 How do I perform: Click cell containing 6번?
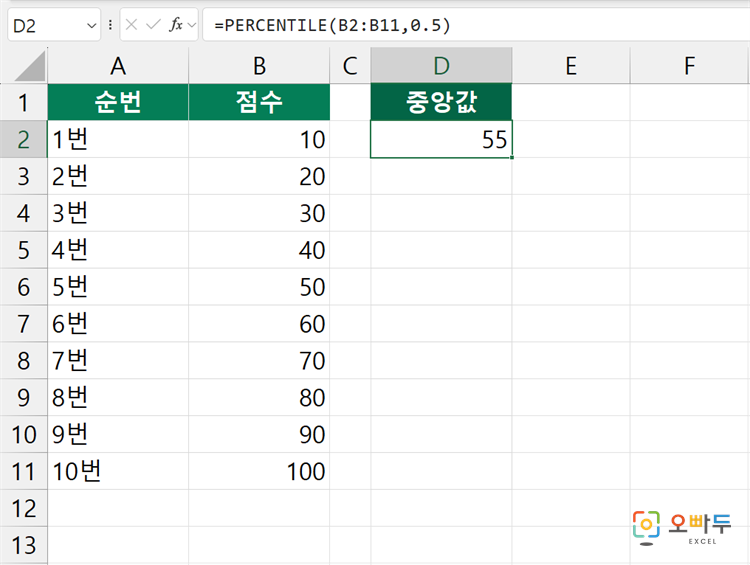click(118, 323)
